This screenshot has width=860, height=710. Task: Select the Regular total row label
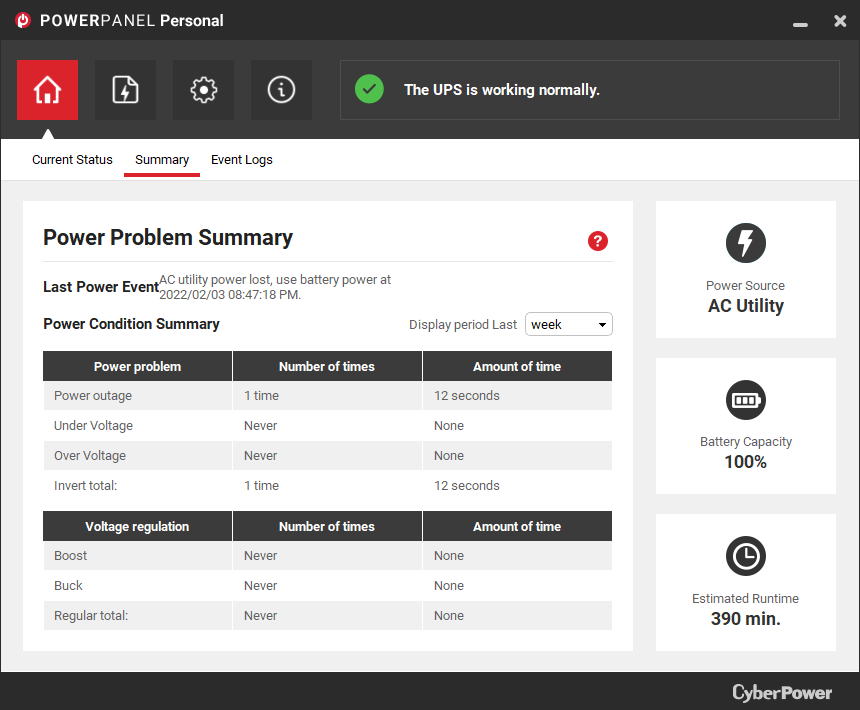tap(91, 616)
